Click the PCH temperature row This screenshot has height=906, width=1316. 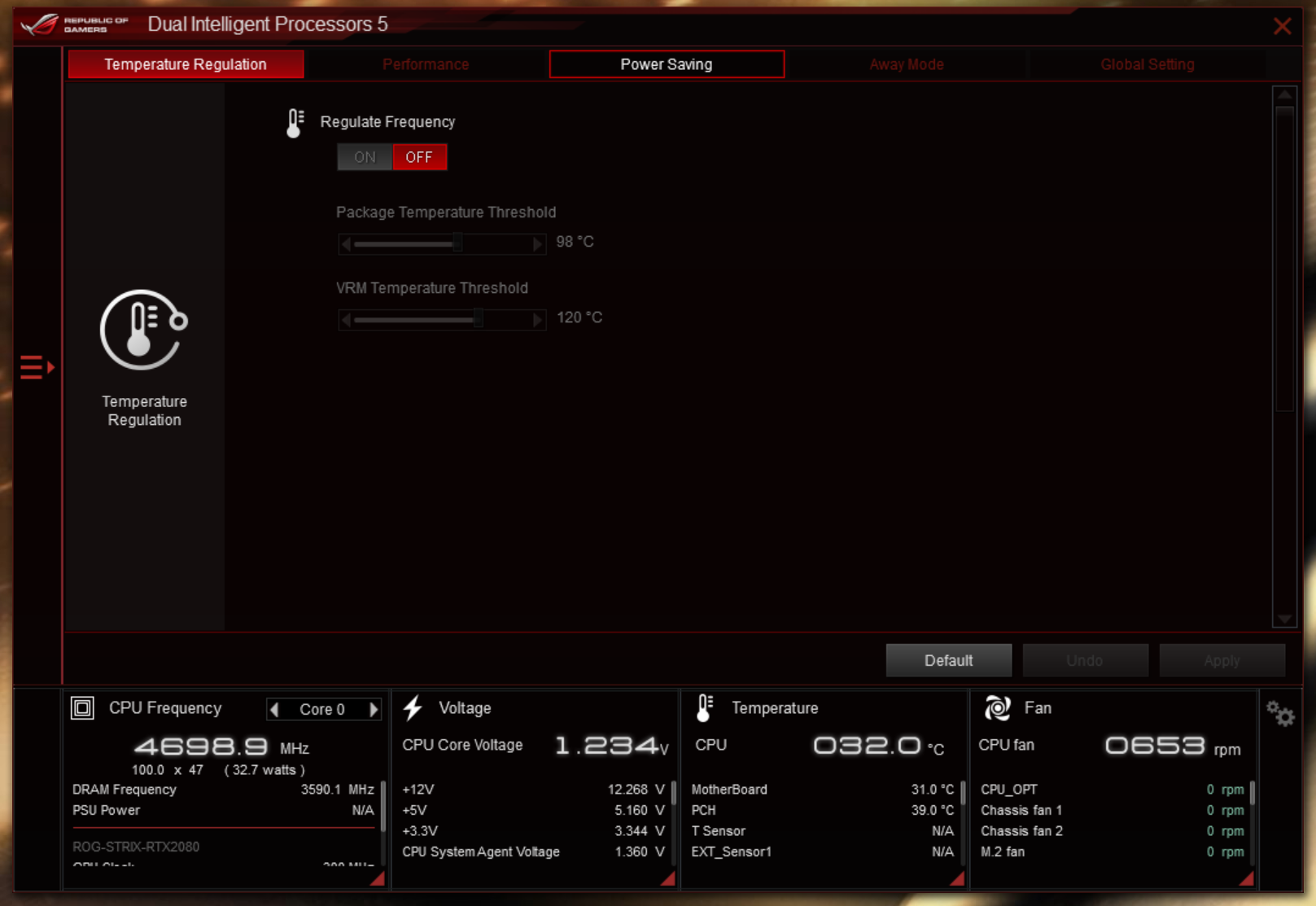pos(822,811)
